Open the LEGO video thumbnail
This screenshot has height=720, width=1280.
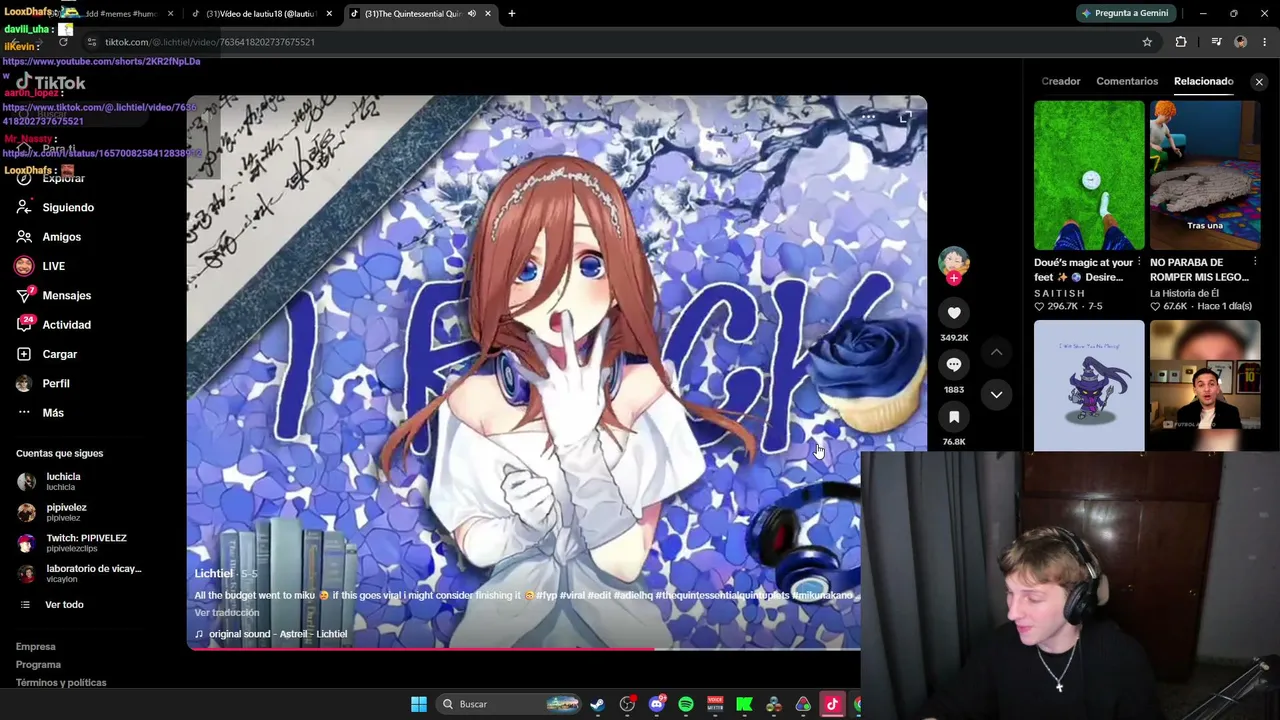coord(1205,175)
